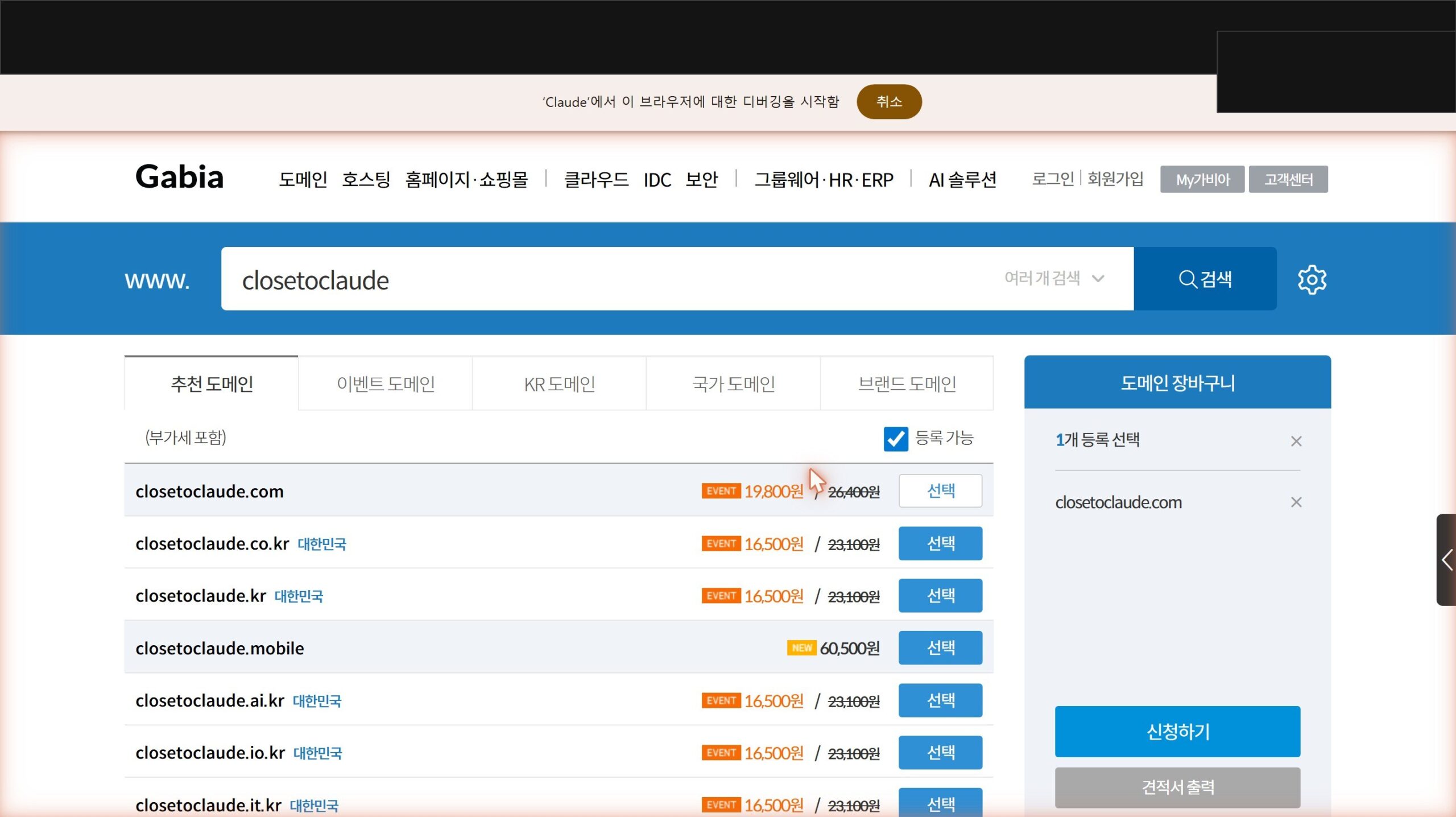Open the AI 솔루션 menu

(x=962, y=180)
